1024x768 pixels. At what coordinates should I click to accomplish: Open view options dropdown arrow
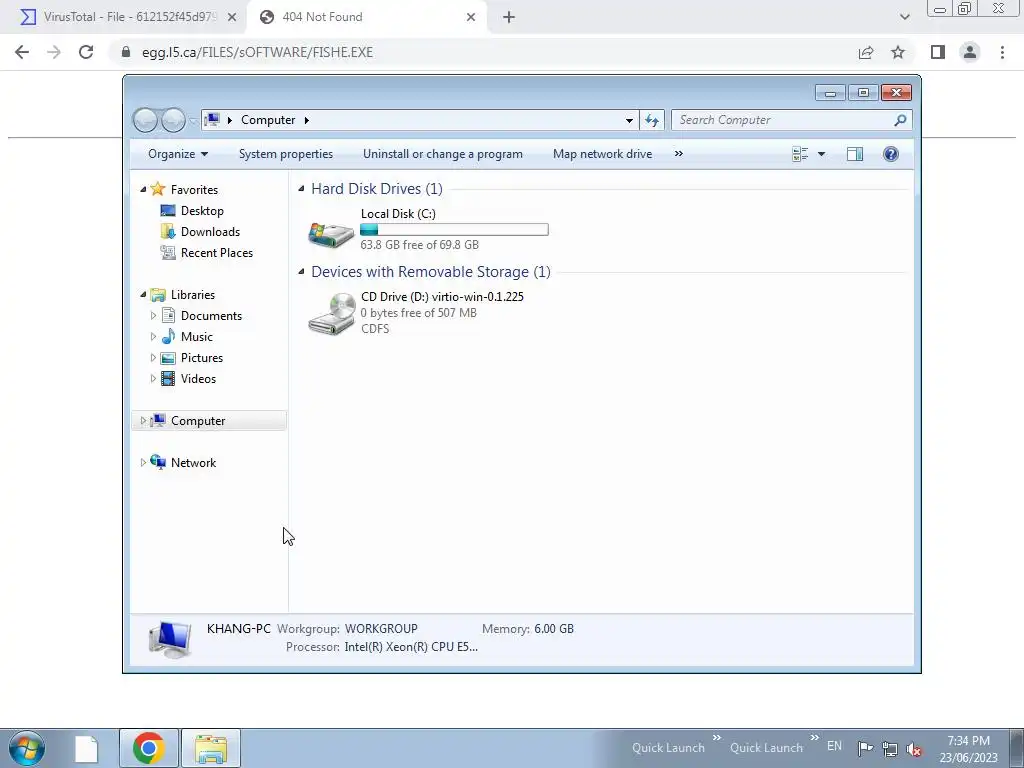pyautogui.click(x=822, y=154)
